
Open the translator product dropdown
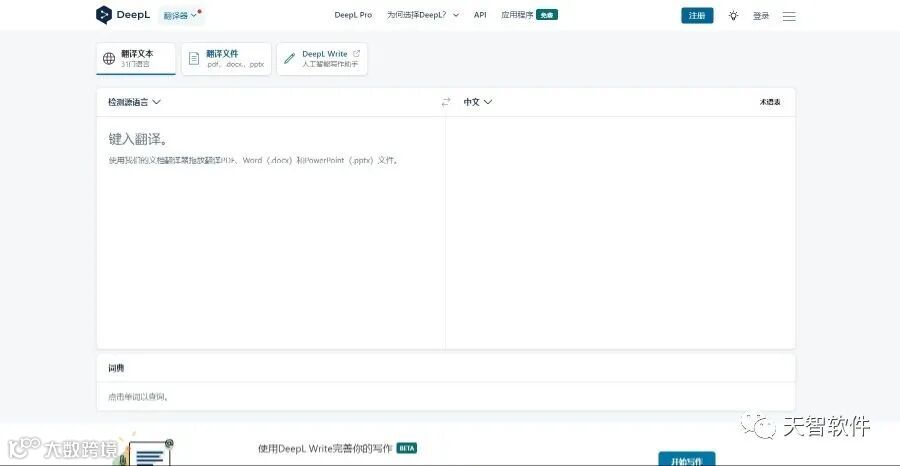[181, 15]
